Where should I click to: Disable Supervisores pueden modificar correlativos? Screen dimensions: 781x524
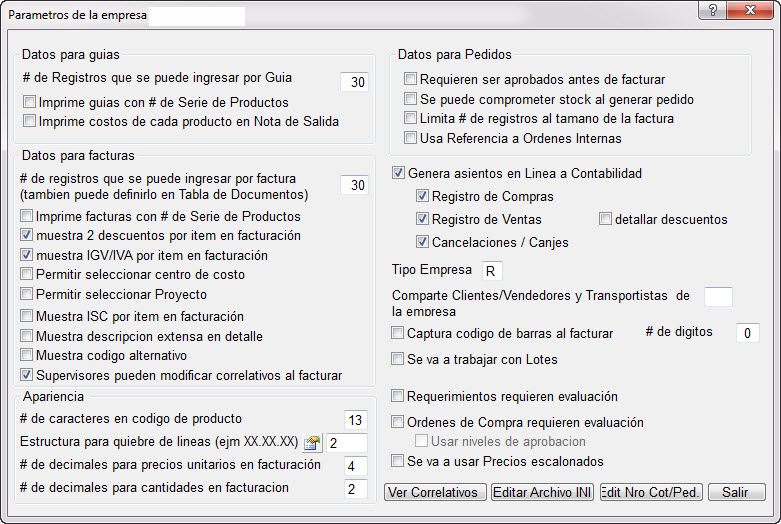28,376
